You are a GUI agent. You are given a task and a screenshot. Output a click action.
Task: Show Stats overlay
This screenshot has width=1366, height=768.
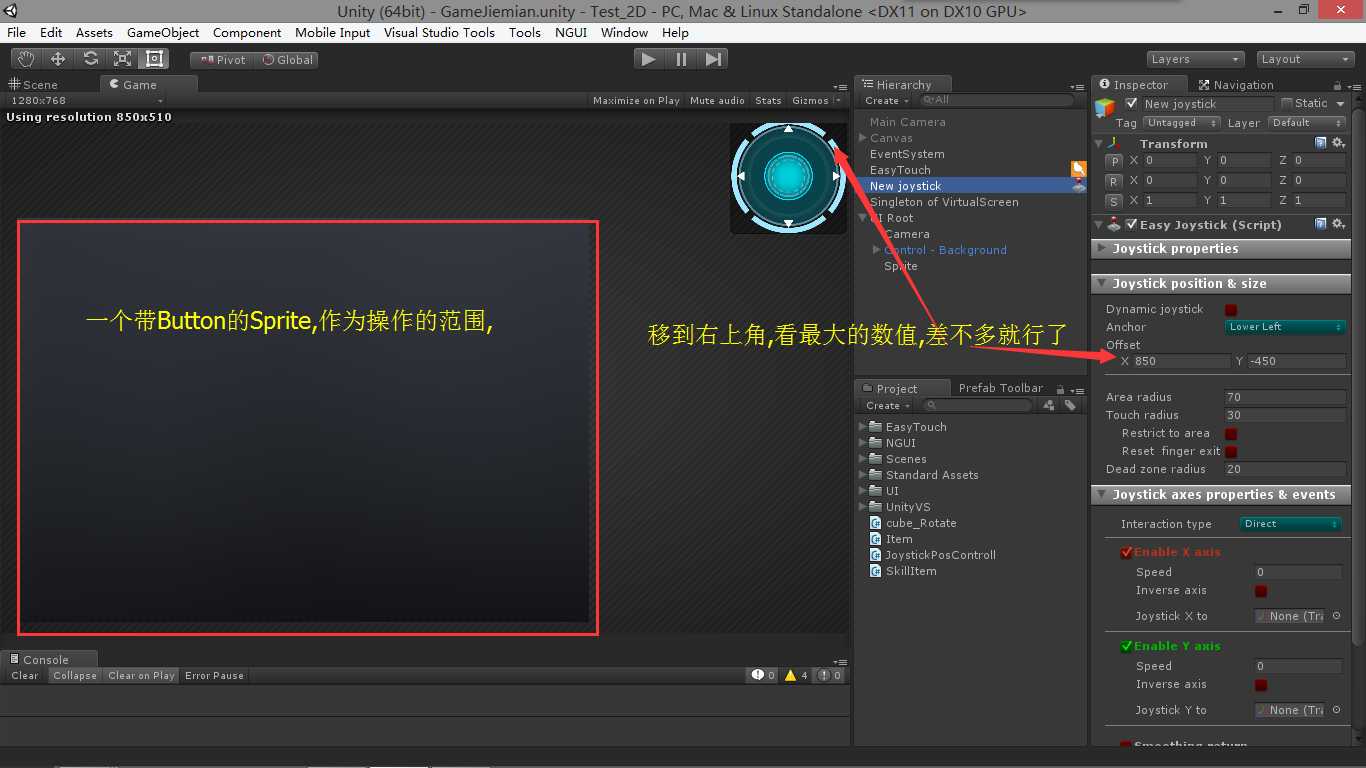click(x=768, y=100)
